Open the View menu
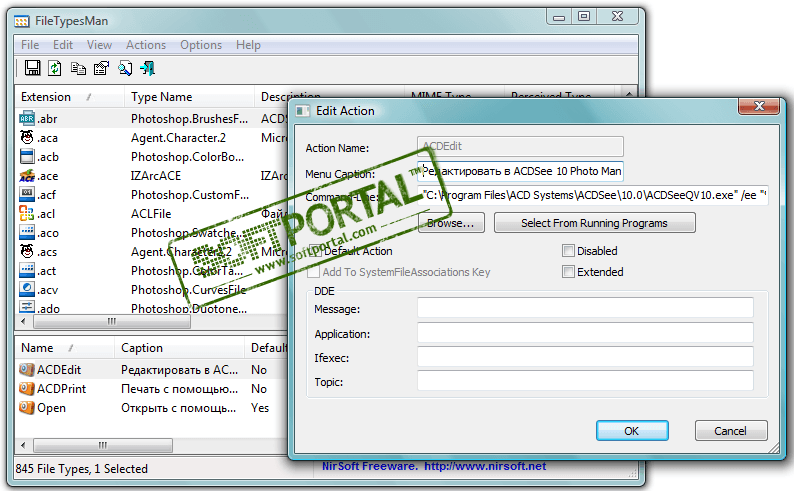 click(99, 45)
